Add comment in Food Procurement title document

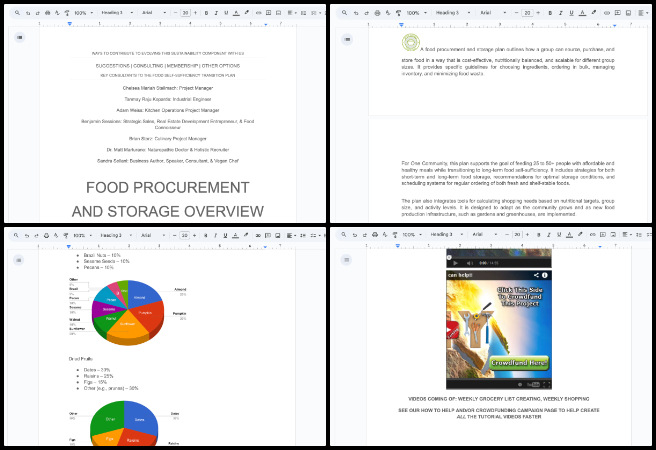[x=269, y=13]
